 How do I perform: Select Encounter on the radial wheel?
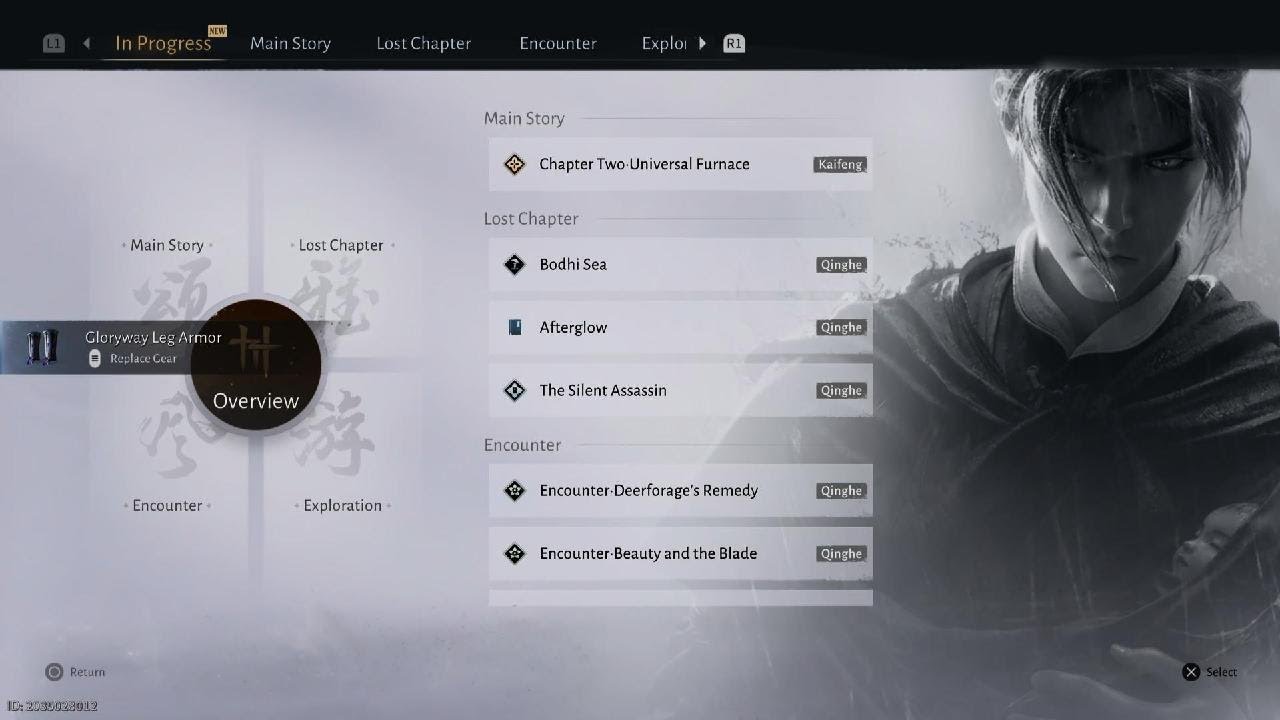tap(167, 505)
